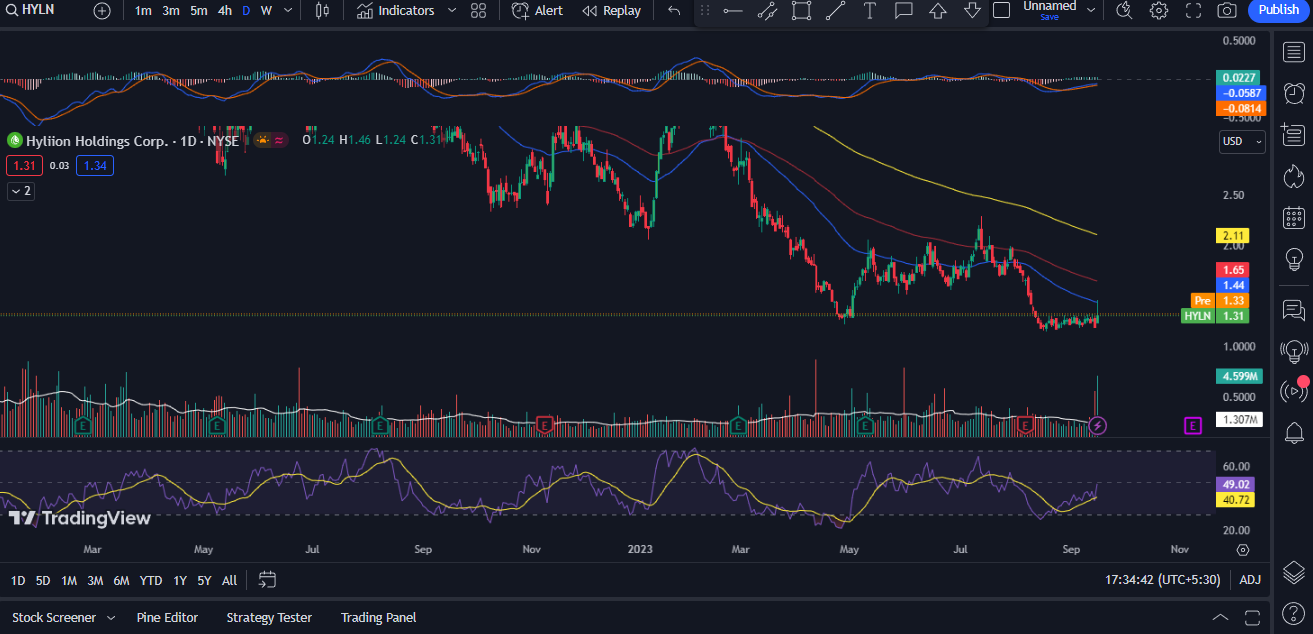Undo the last chart action
Screen dimensions: 1313x634
[674, 10]
